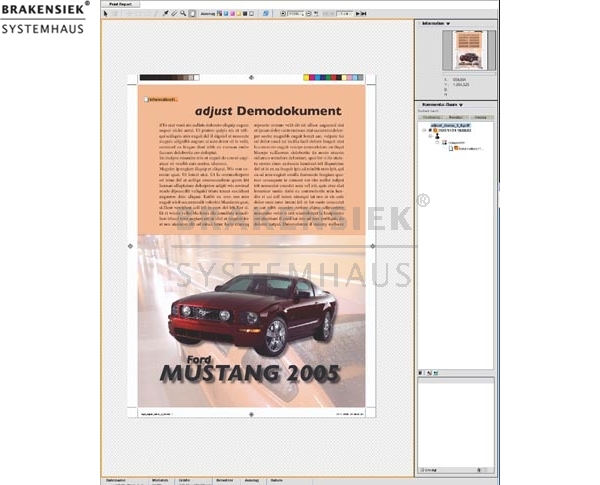This screenshot has height=485, width=600.
Task: Click the 'adjust Demodokument' heading
Action: click(268, 111)
